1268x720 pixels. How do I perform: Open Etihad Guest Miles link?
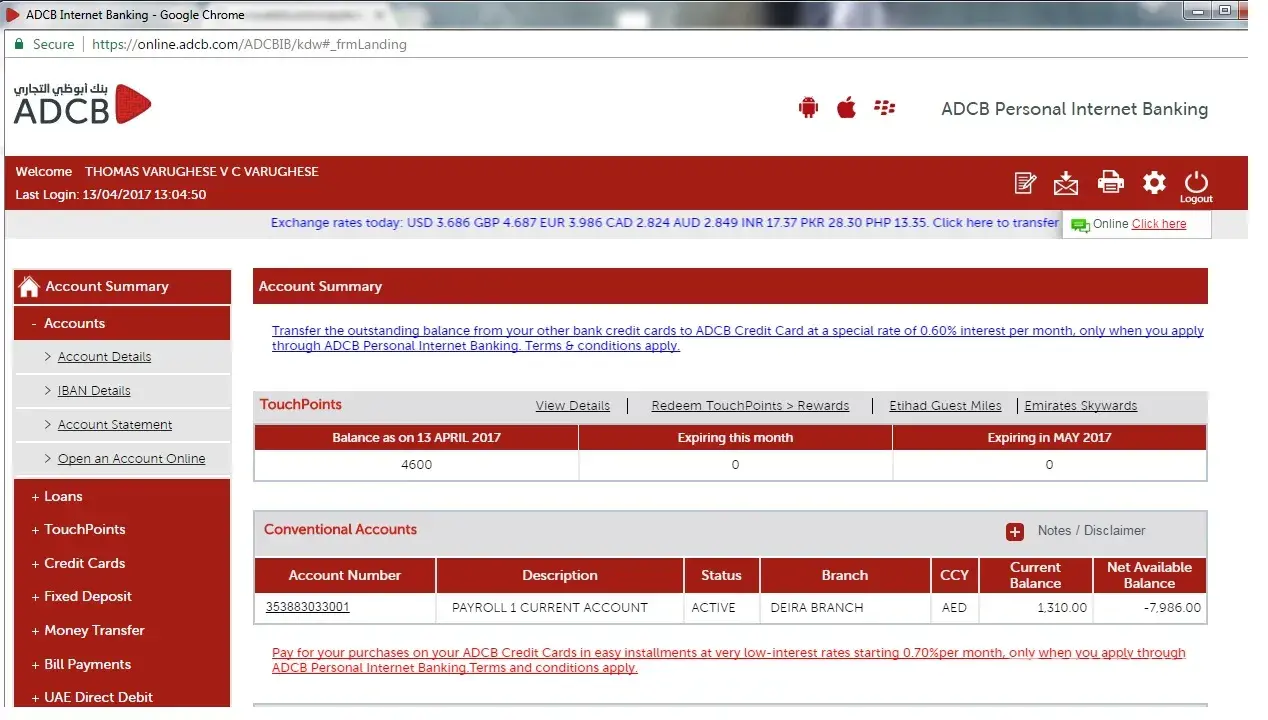tap(945, 406)
